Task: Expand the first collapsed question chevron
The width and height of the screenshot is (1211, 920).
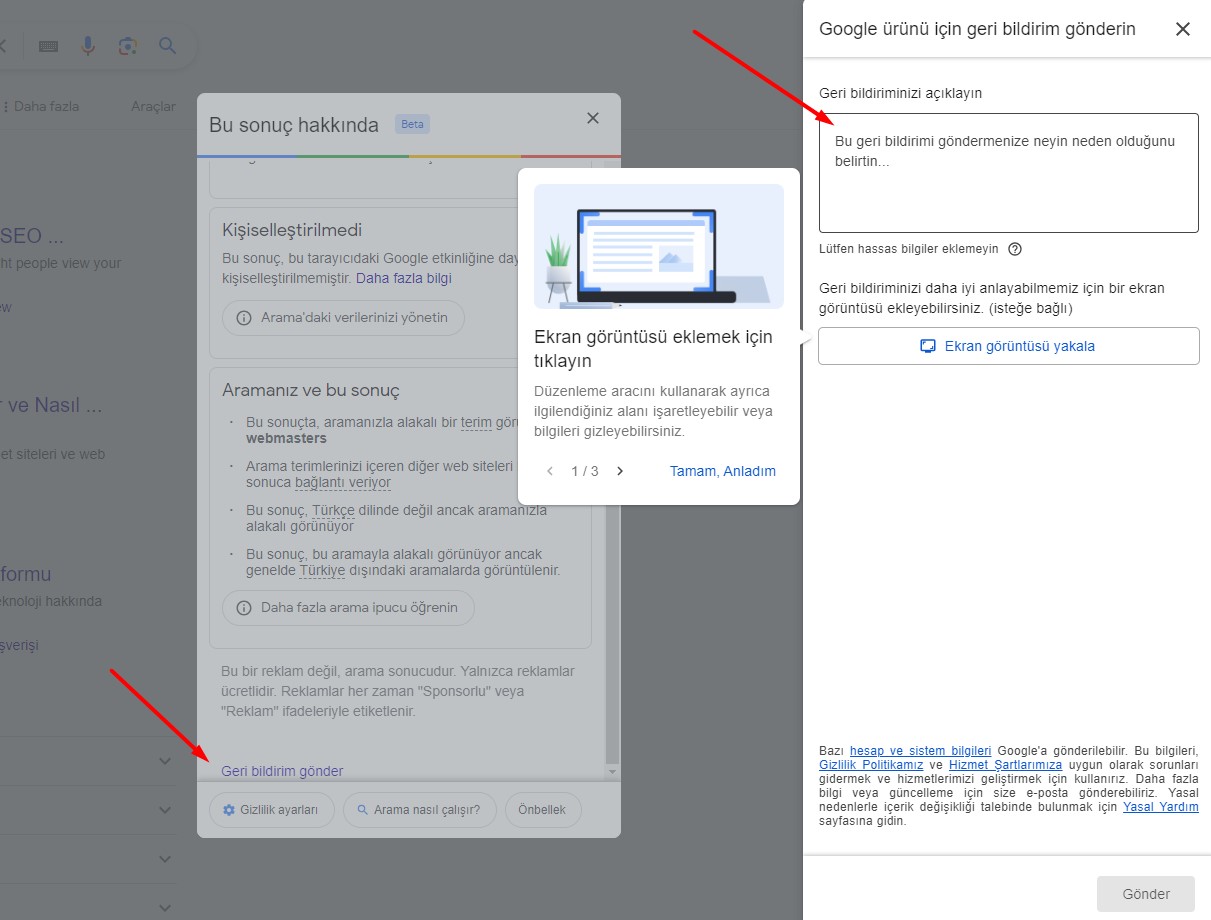Action: coord(166,761)
